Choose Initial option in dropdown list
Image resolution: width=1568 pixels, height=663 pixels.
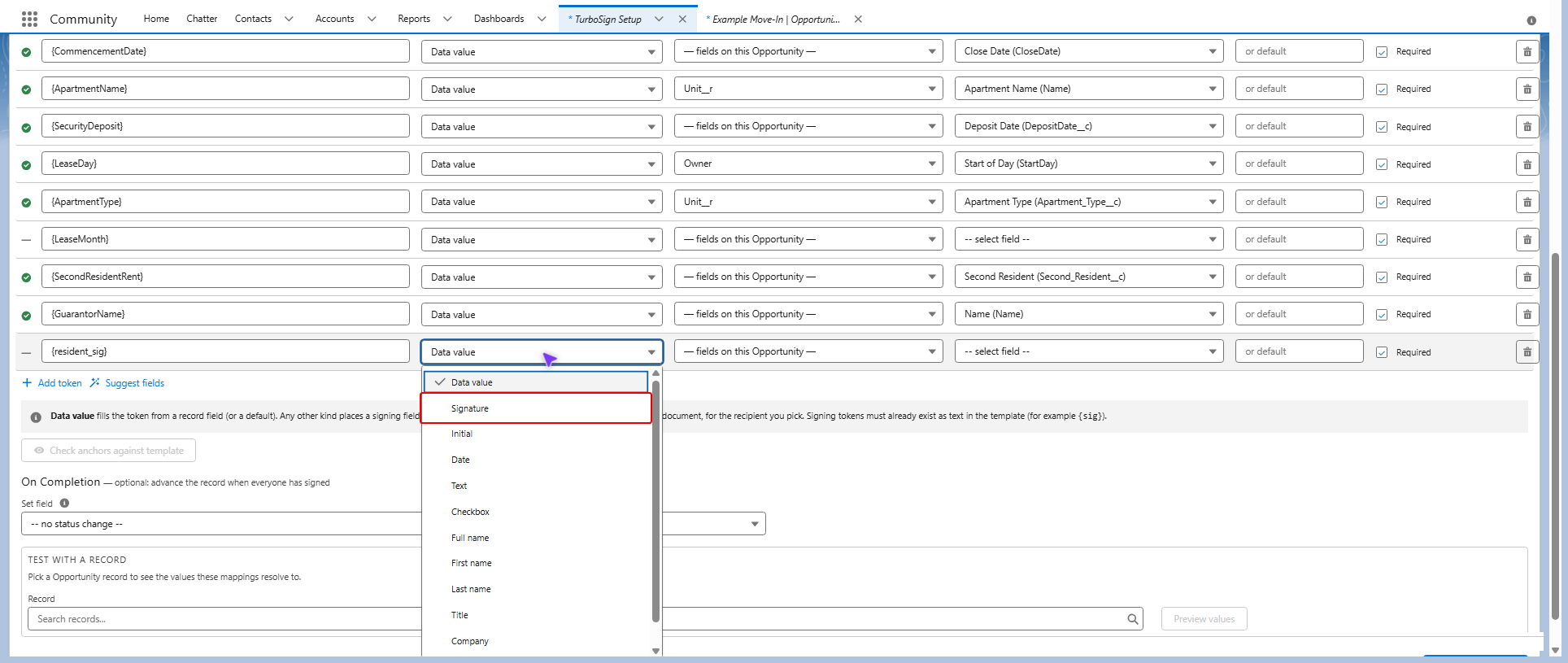[536, 434]
